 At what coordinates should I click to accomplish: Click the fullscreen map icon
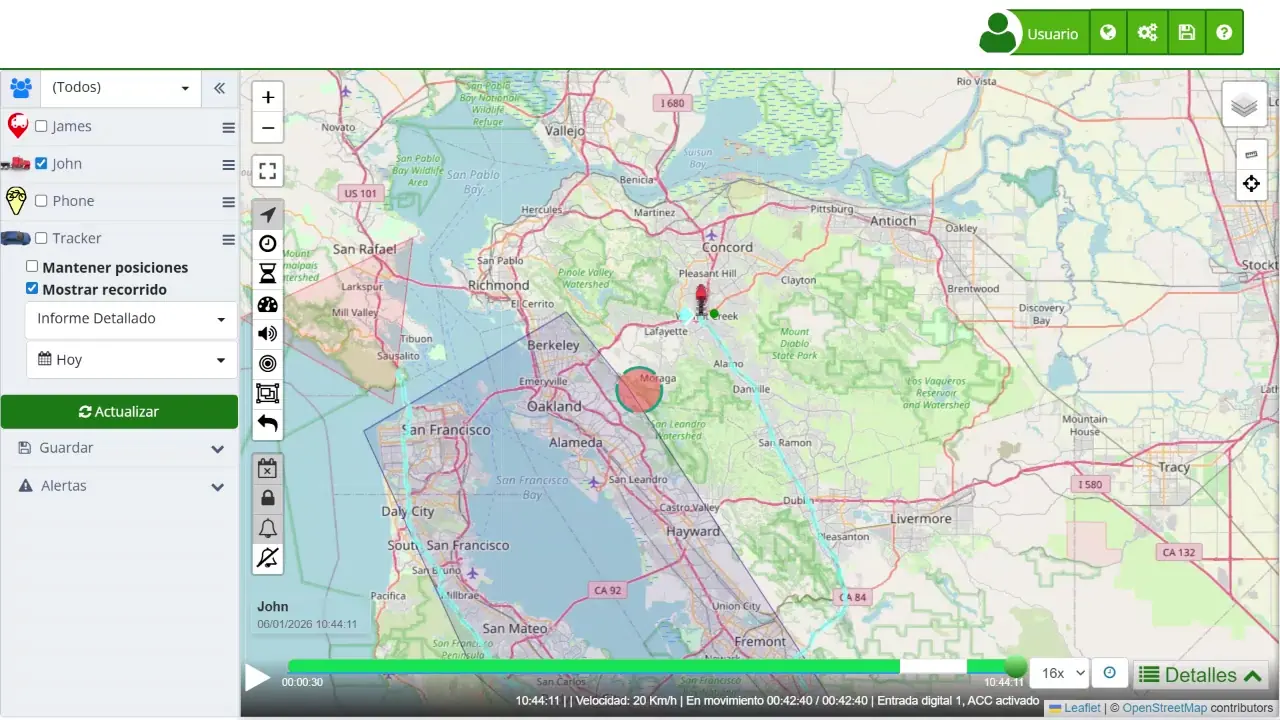click(267, 171)
